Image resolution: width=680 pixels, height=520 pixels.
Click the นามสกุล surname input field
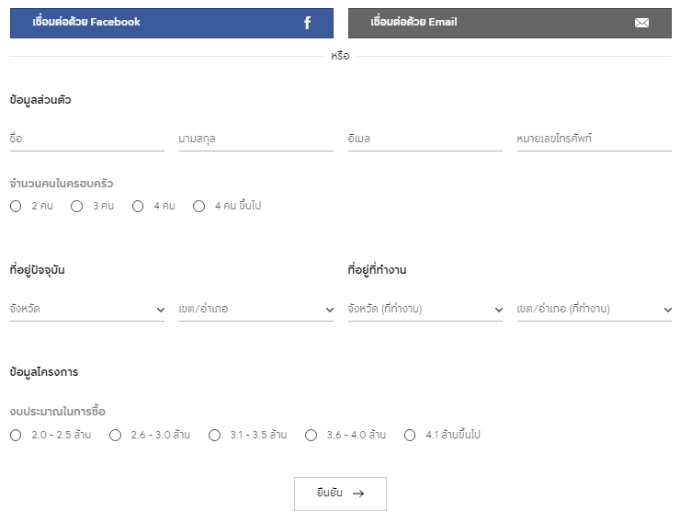pos(256,139)
